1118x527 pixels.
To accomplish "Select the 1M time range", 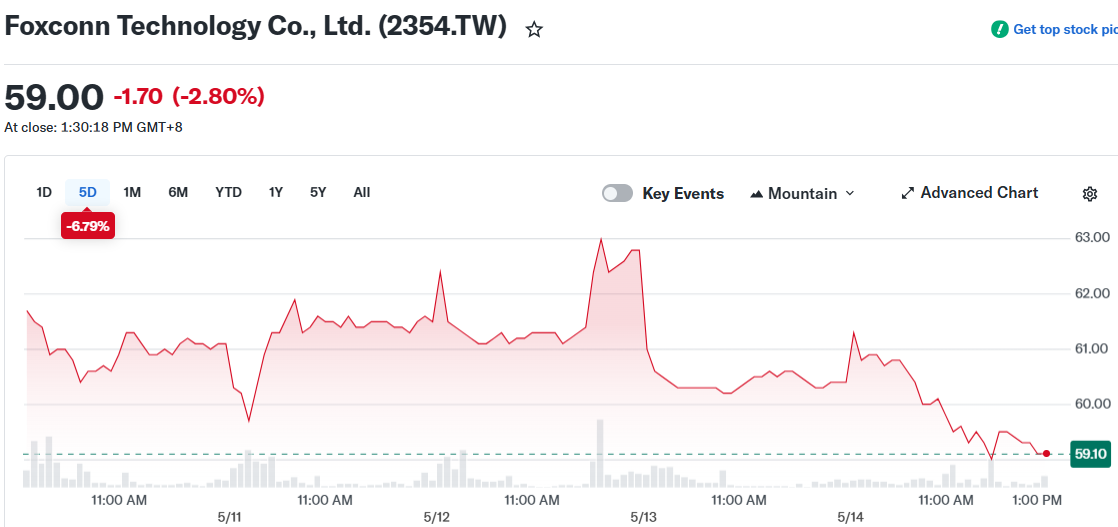I will tap(132, 193).
